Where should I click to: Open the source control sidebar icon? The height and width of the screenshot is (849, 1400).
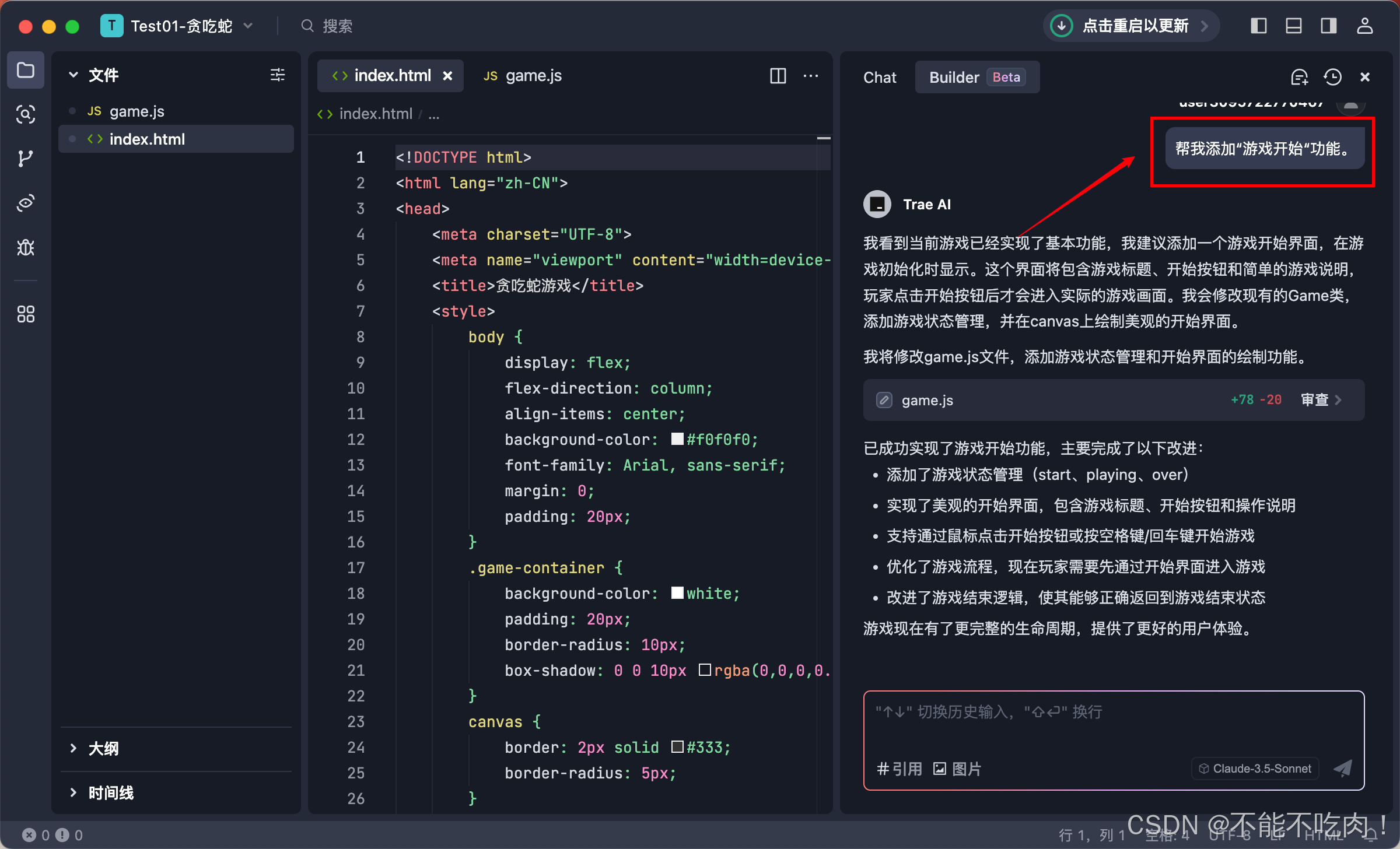[25, 158]
